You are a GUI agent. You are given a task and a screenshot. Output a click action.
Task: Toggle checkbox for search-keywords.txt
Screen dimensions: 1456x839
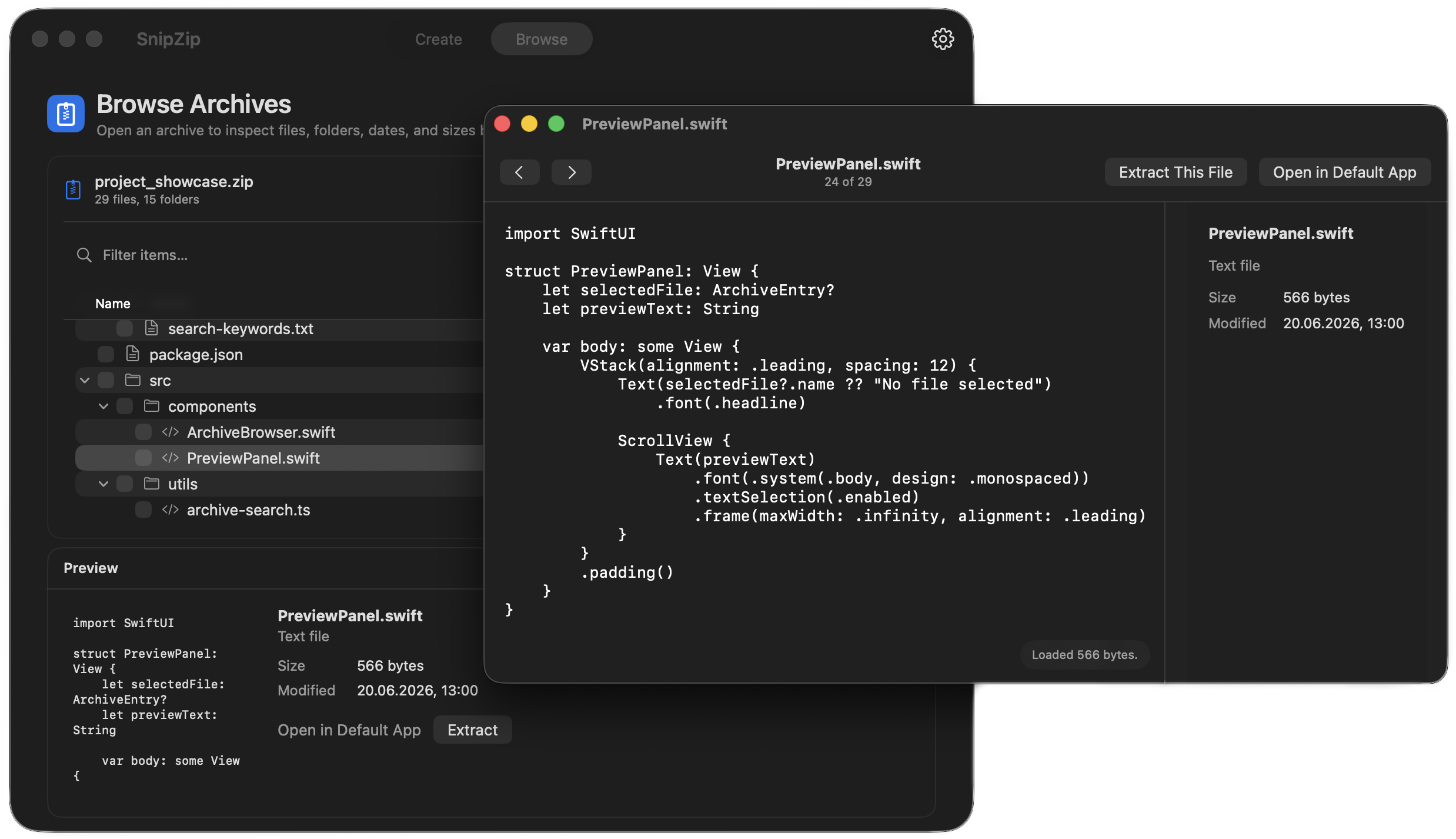click(125, 328)
